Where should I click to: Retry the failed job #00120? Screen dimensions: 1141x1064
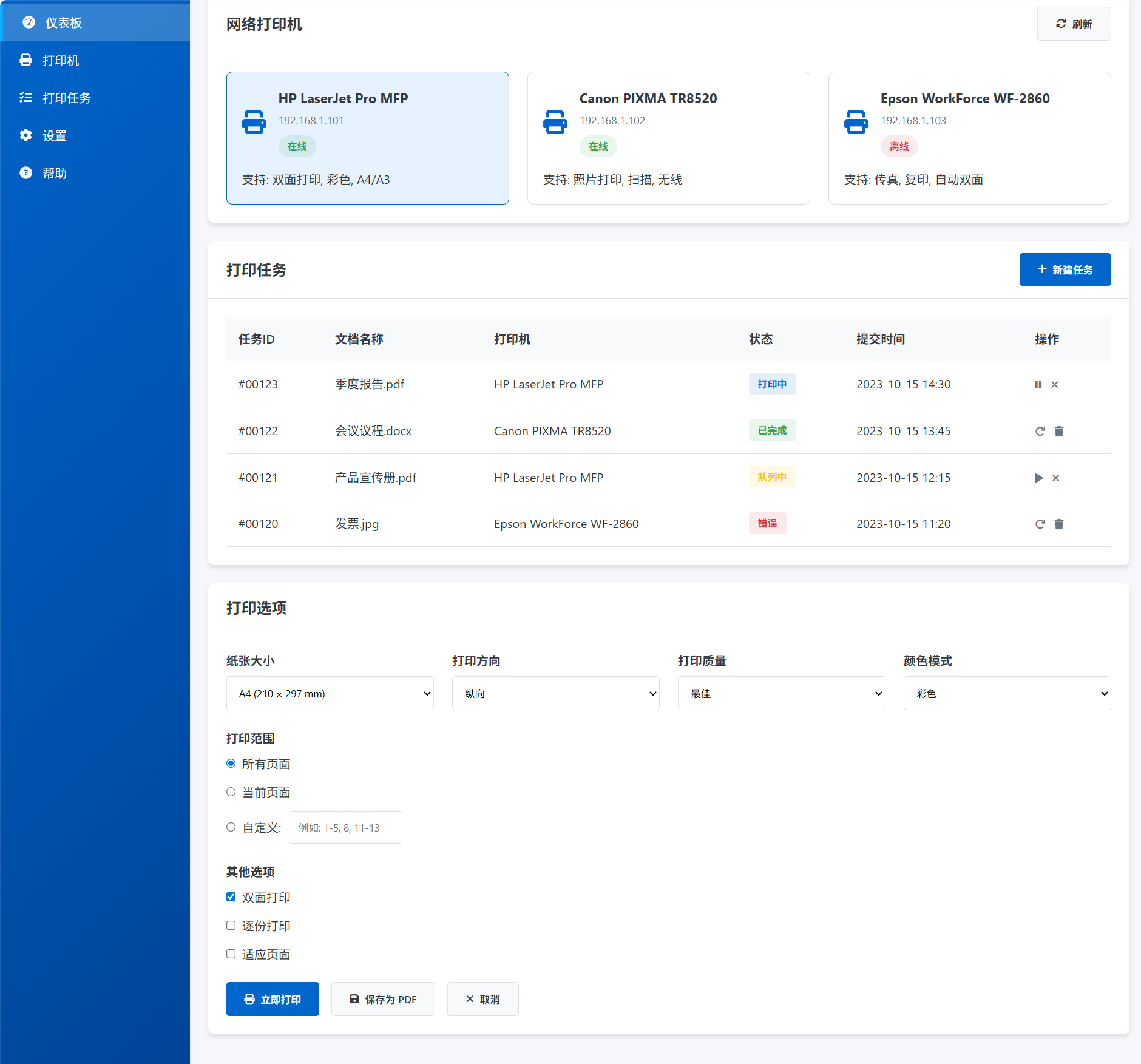click(1040, 524)
